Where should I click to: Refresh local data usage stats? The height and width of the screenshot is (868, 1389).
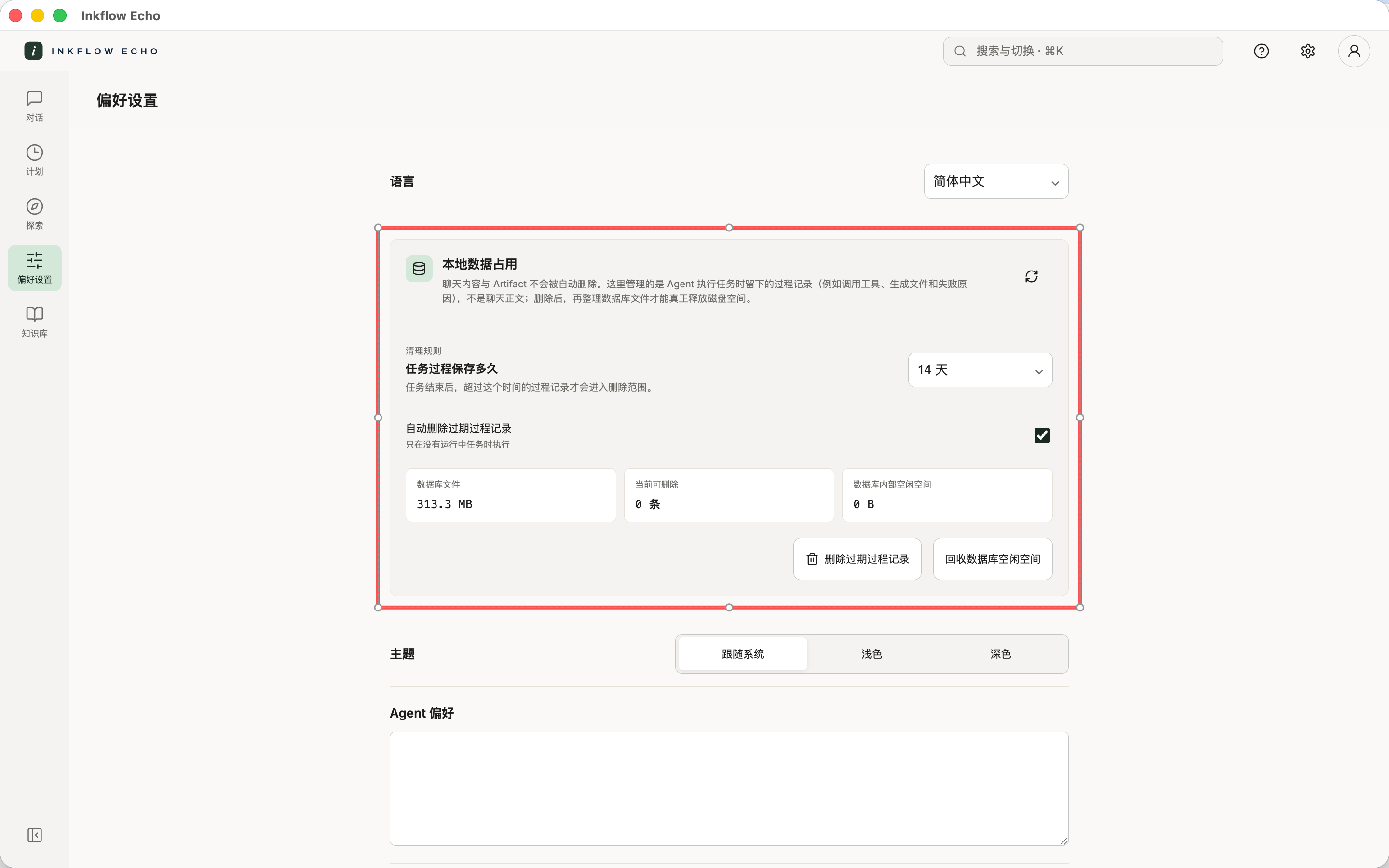click(x=1032, y=277)
